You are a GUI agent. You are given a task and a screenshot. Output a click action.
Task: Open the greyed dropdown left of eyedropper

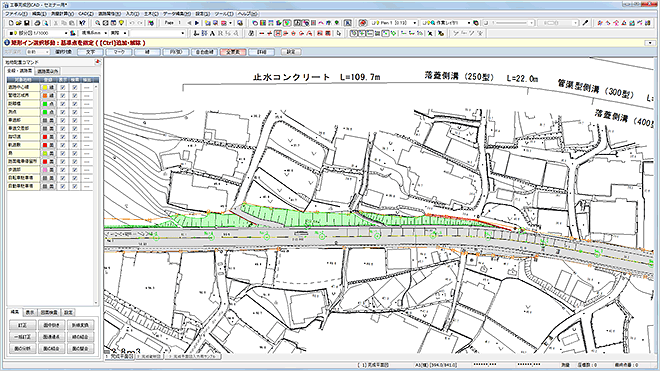click(x=558, y=23)
